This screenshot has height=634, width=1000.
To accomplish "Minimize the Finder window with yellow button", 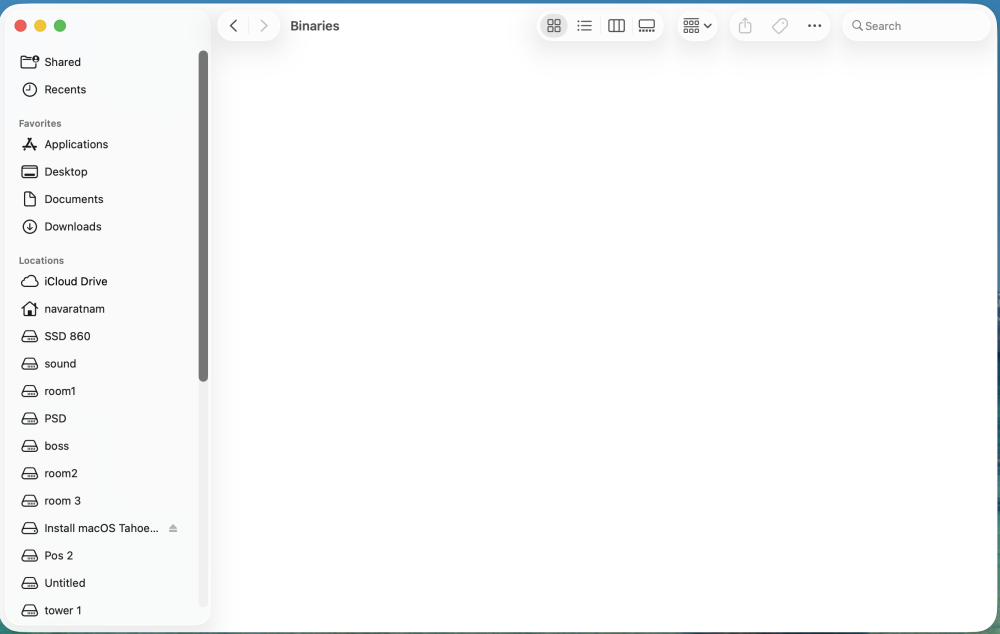I will click(40, 26).
